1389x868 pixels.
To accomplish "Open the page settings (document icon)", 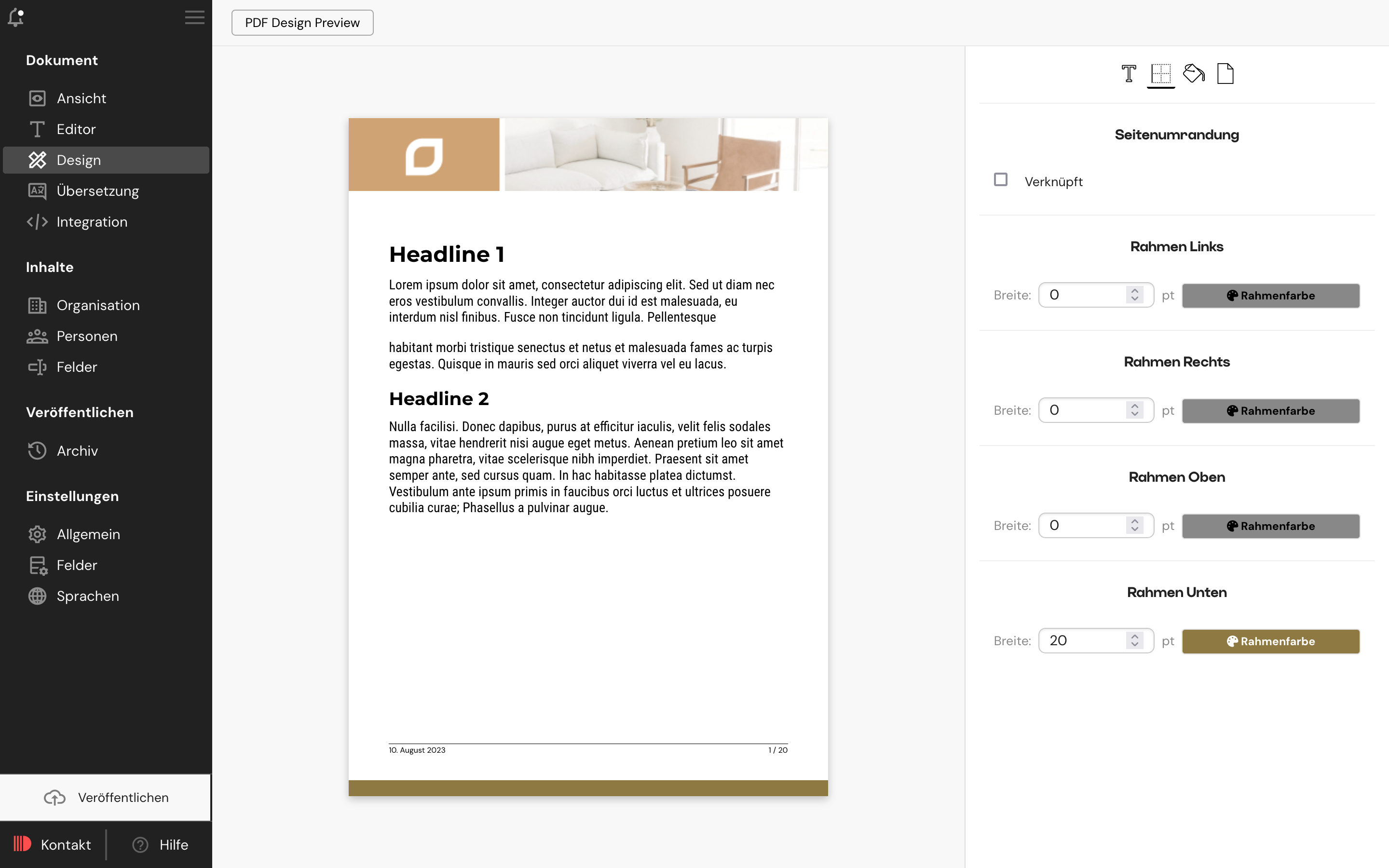I will [x=1226, y=73].
